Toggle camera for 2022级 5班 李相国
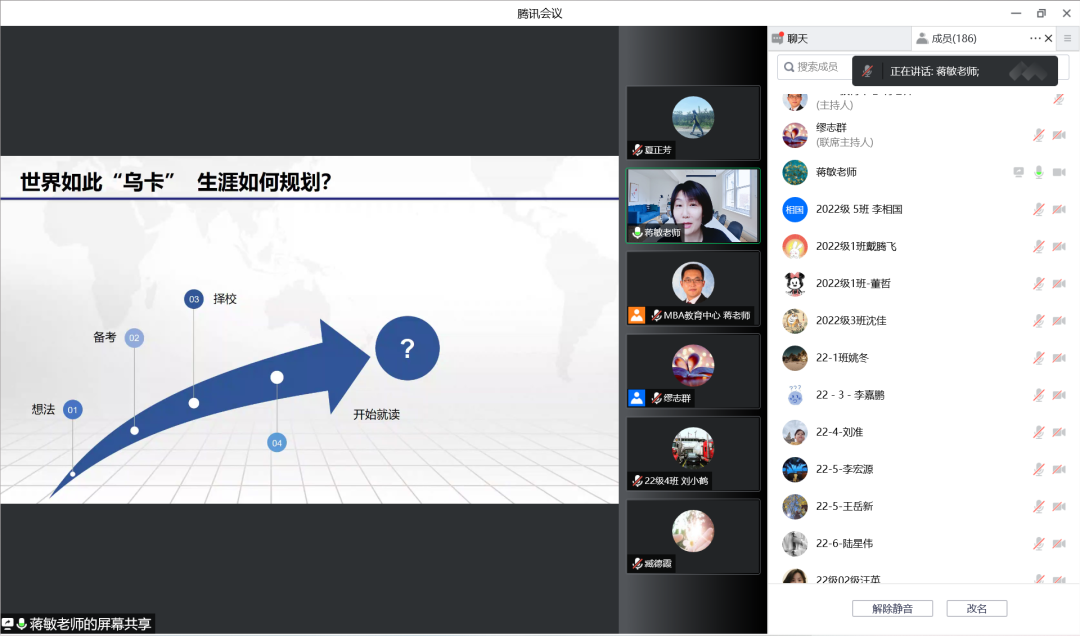This screenshot has height=636, width=1080. [1059, 209]
